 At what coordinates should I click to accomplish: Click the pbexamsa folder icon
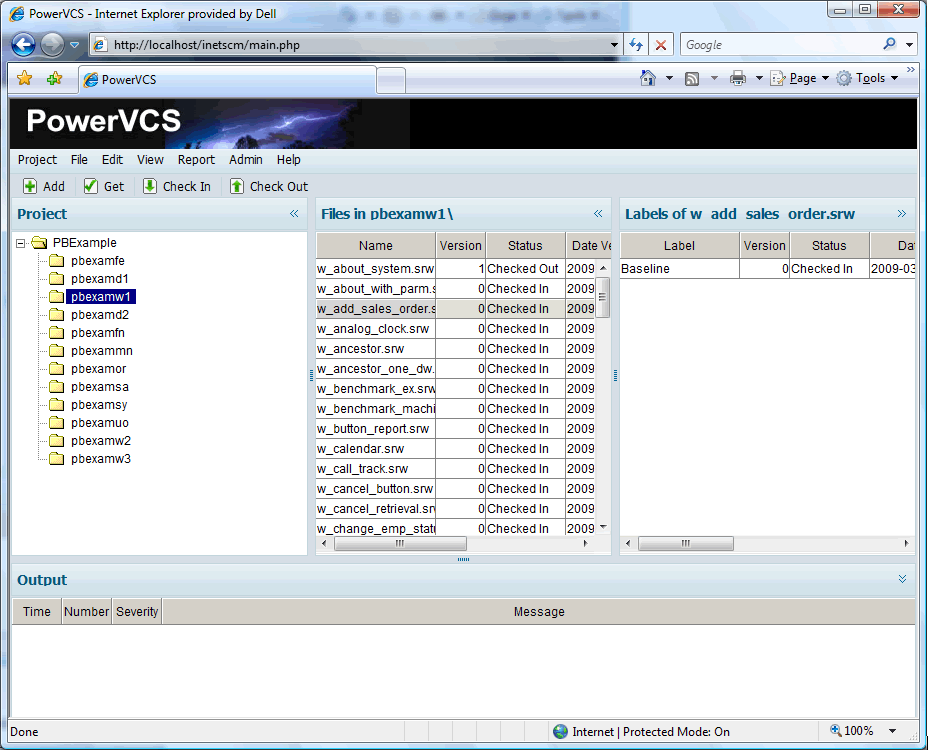[56, 387]
